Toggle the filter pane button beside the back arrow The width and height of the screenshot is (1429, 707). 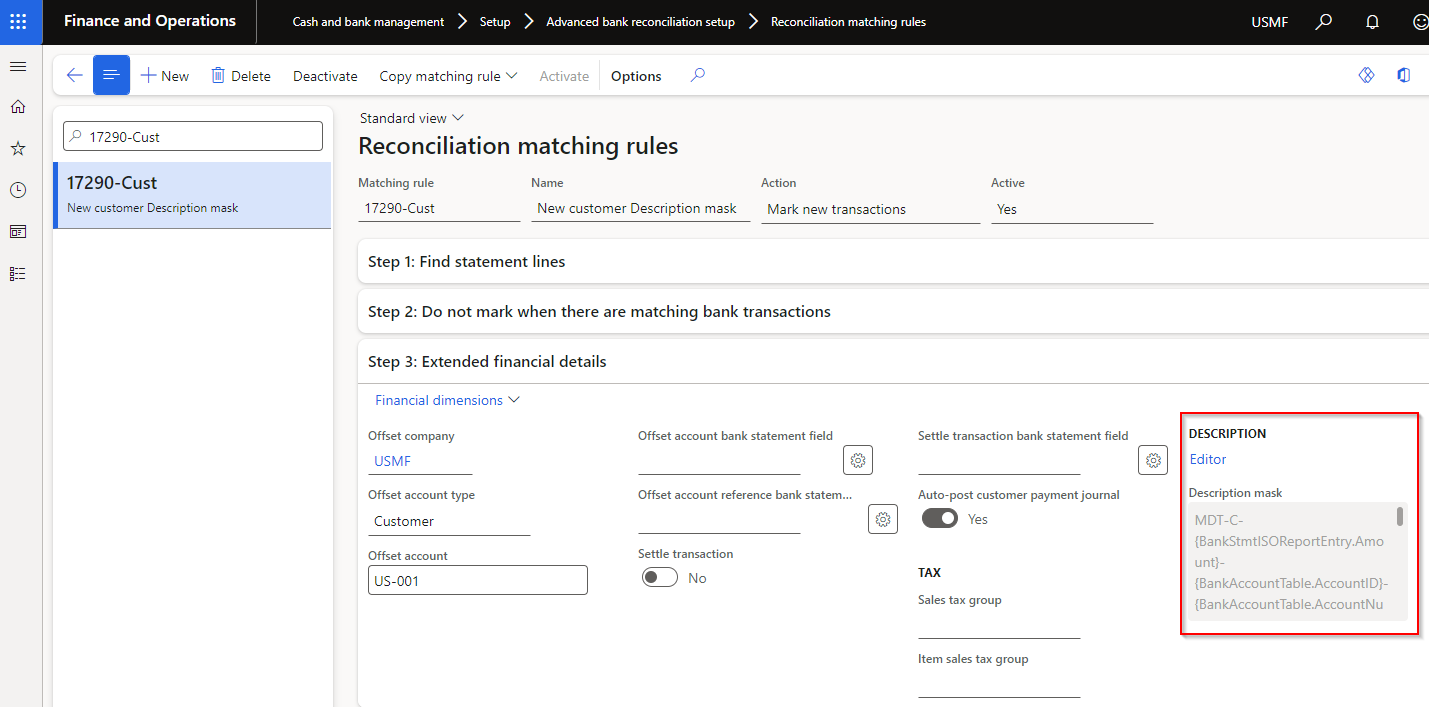point(111,75)
